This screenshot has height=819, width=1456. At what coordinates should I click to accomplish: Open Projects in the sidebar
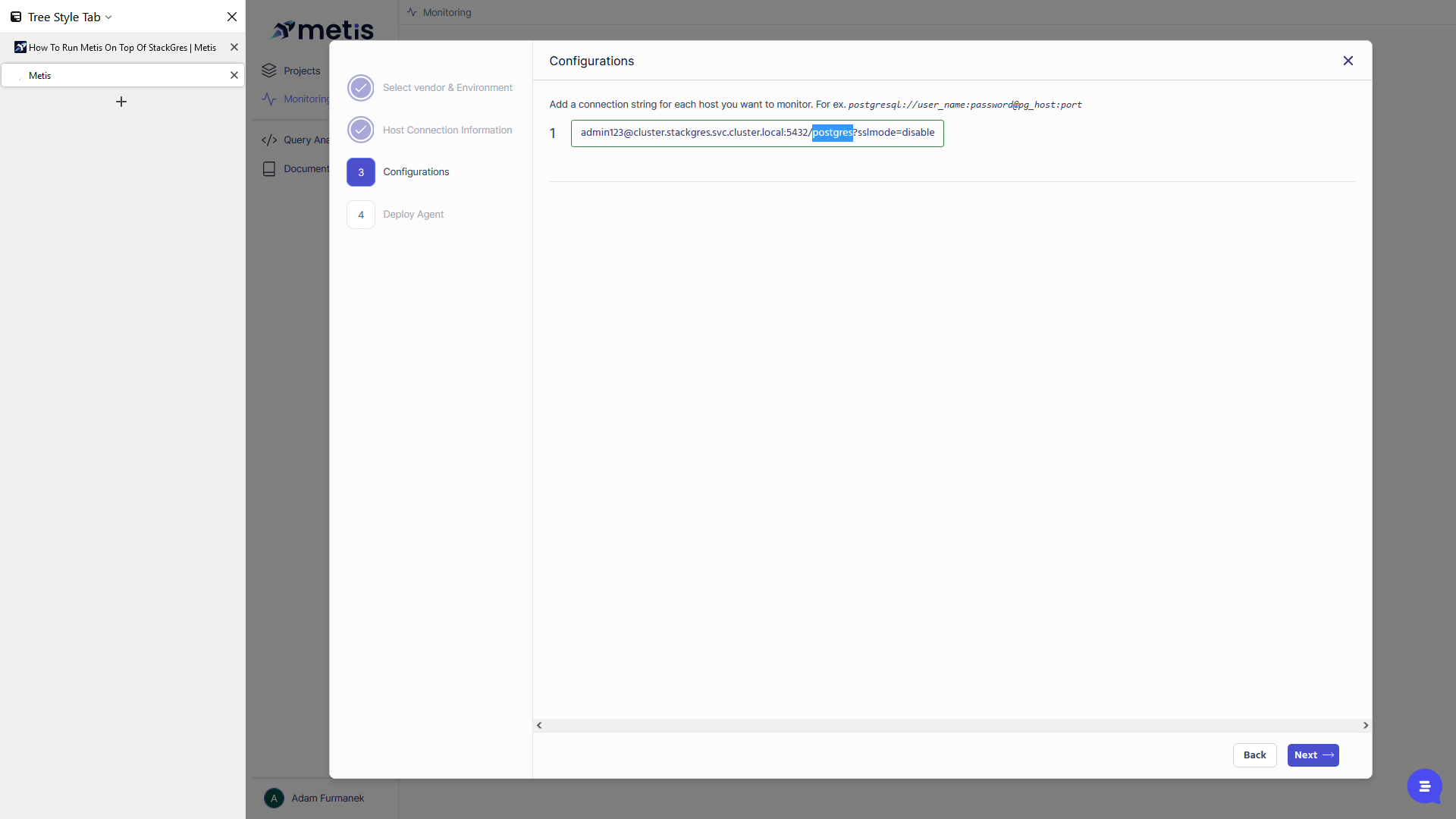(x=302, y=71)
